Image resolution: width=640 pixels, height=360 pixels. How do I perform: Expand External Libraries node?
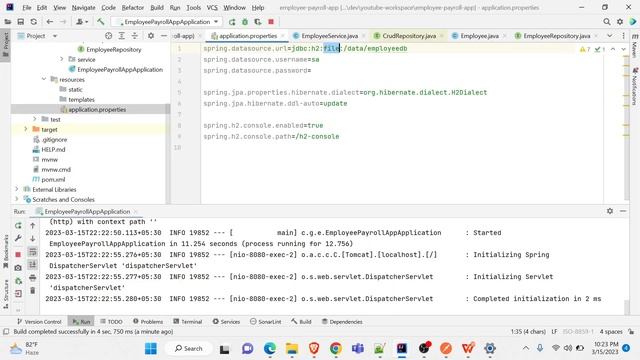click(17, 189)
